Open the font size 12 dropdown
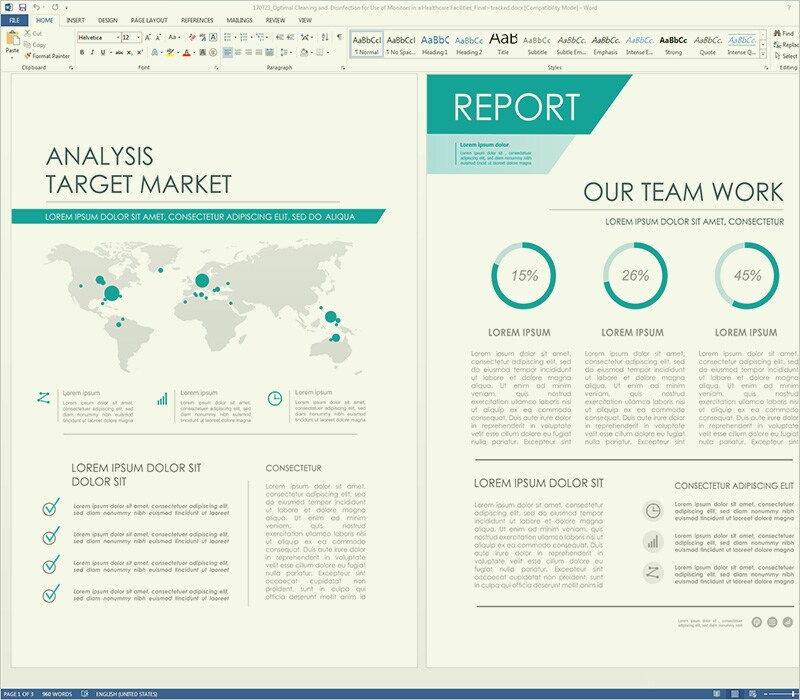Screen dimensions: 800x700 click(x=139, y=37)
